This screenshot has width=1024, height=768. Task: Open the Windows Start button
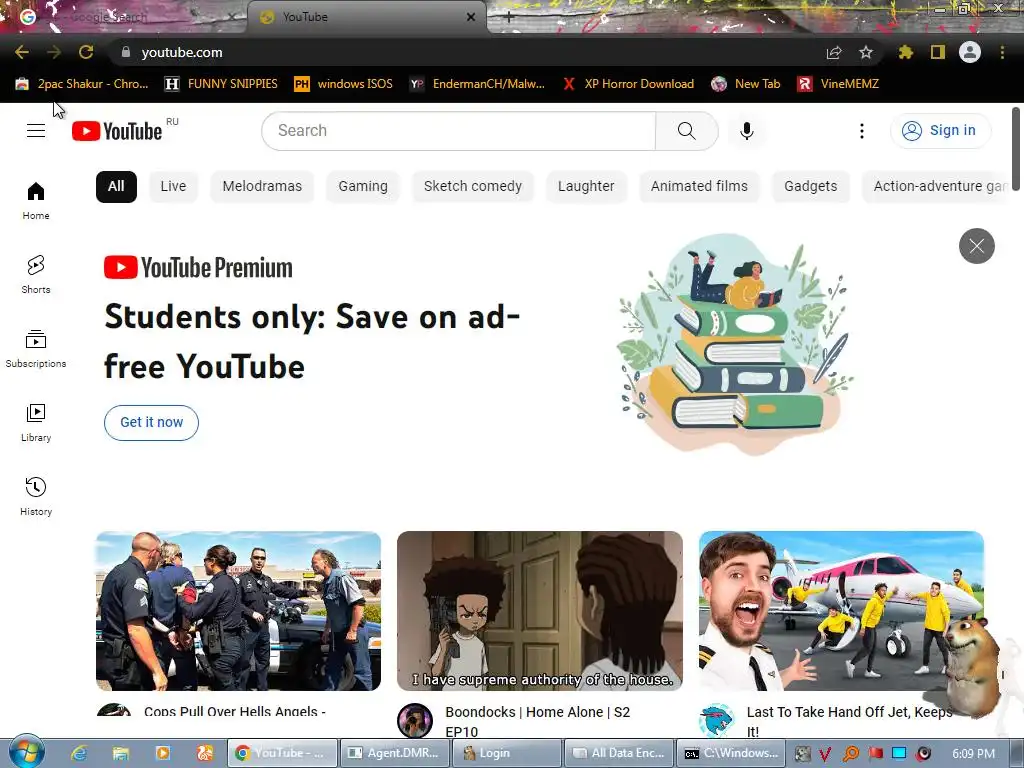(26, 752)
